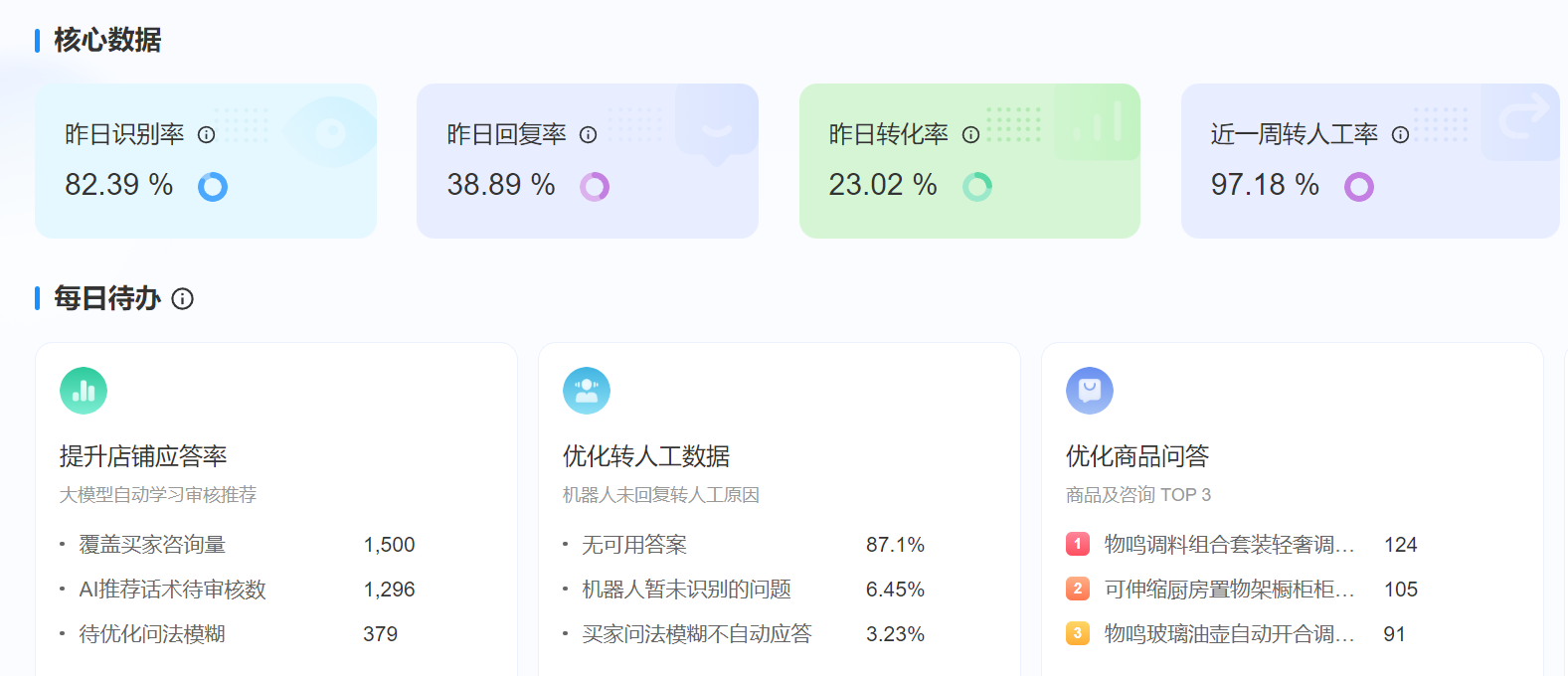1568x676 pixels.
Task: Click orange rank 2 badge
Action: click(x=1078, y=589)
